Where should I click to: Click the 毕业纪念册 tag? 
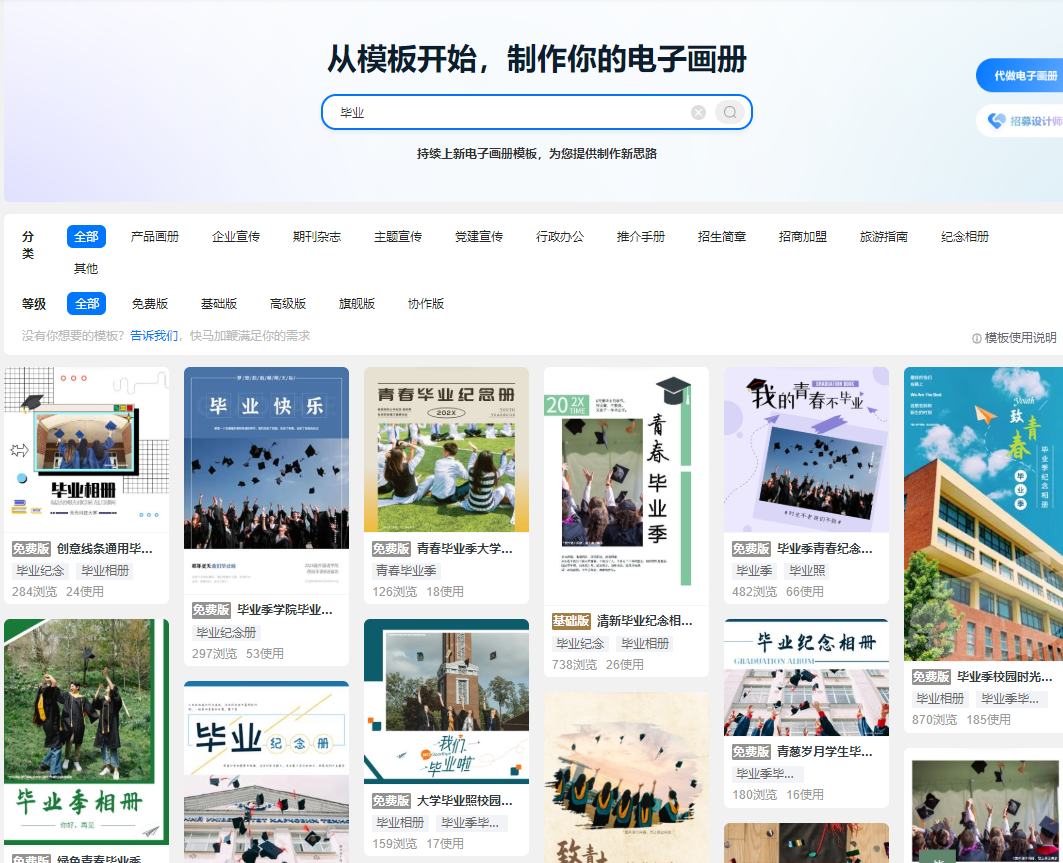click(226, 633)
